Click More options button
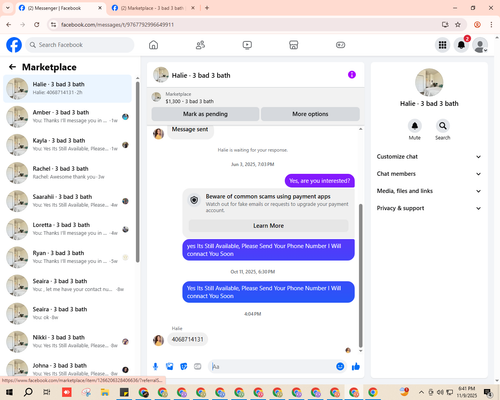This screenshot has height=400, width=500. (310, 114)
